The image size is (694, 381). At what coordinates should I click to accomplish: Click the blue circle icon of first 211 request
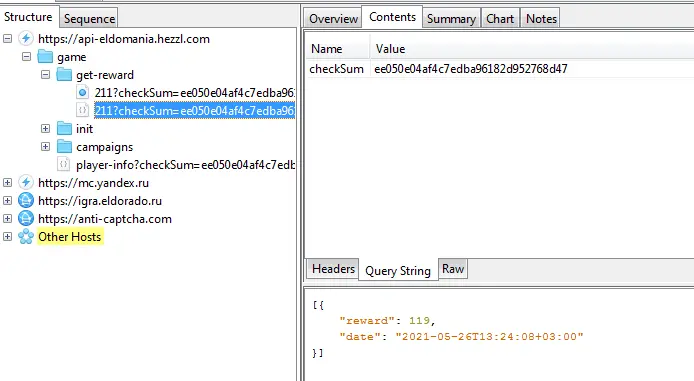pyautogui.click(x=83, y=92)
